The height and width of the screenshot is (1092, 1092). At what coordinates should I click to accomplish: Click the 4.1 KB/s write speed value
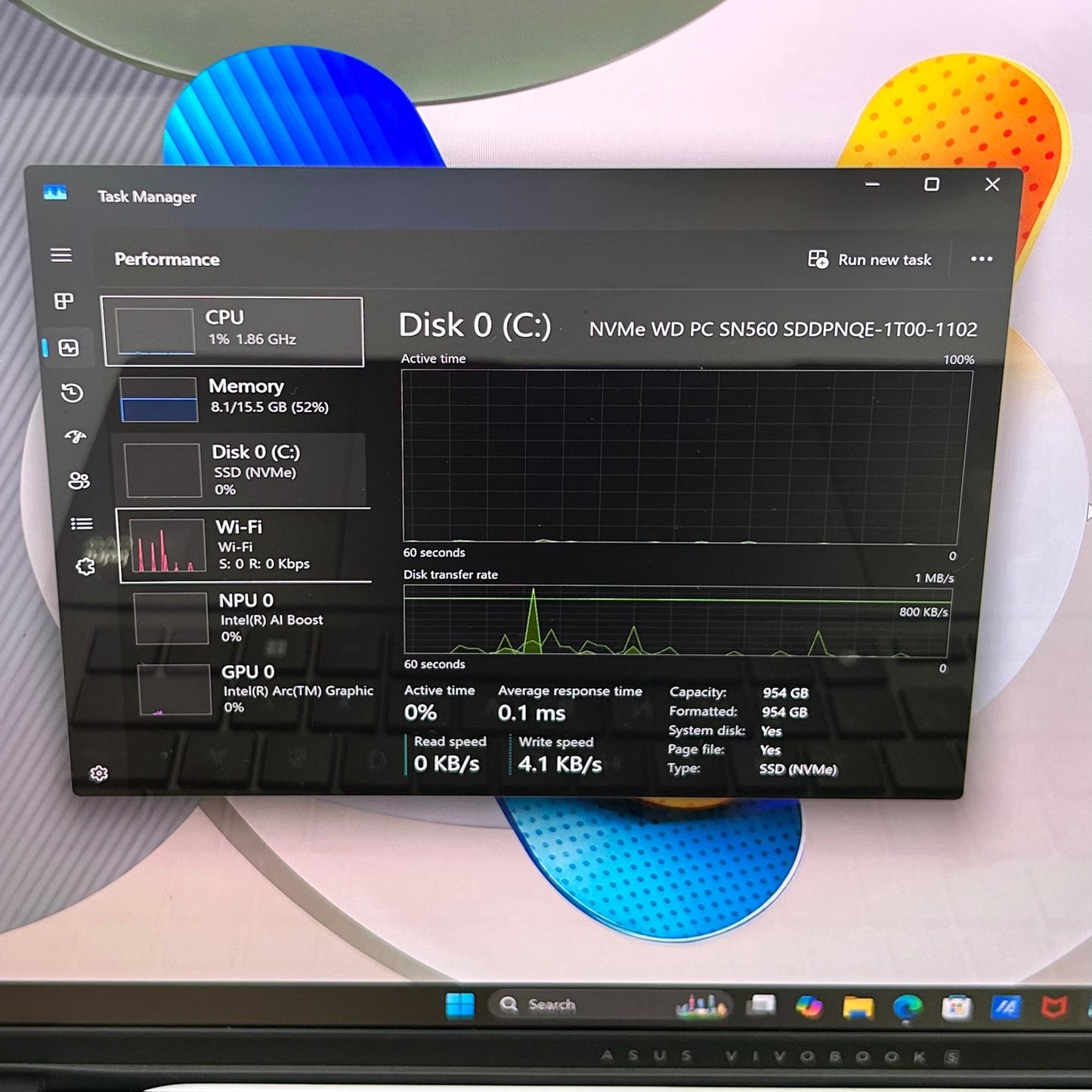pos(560,764)
